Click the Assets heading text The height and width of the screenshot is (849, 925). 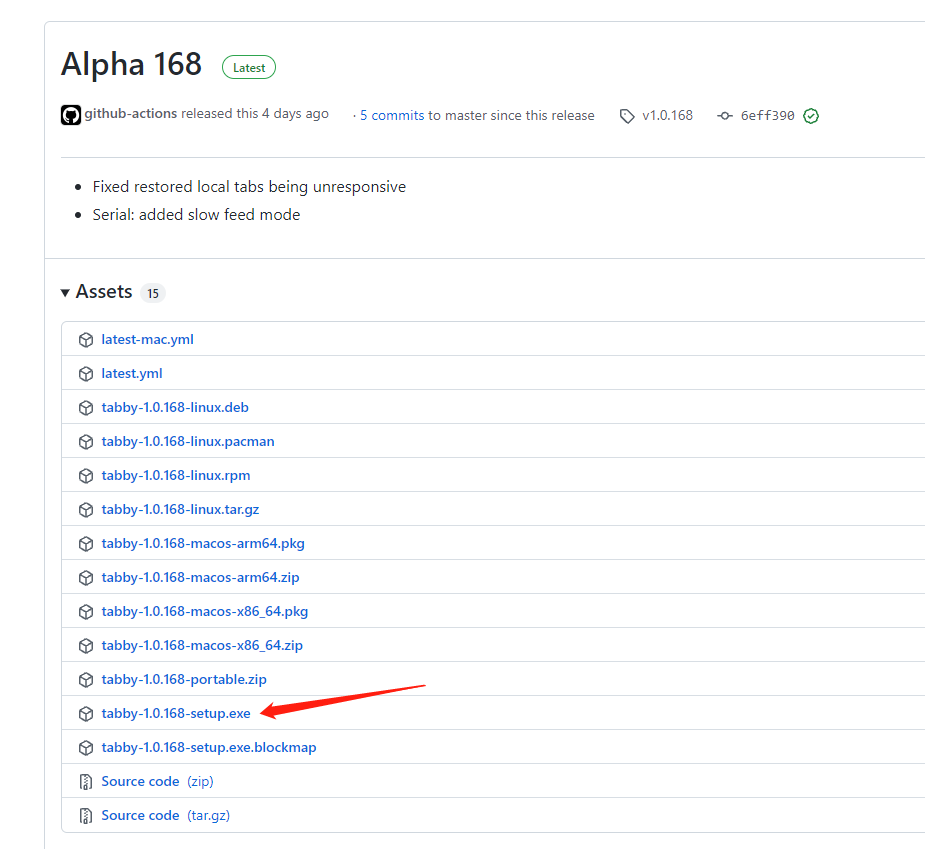point(104,292)
